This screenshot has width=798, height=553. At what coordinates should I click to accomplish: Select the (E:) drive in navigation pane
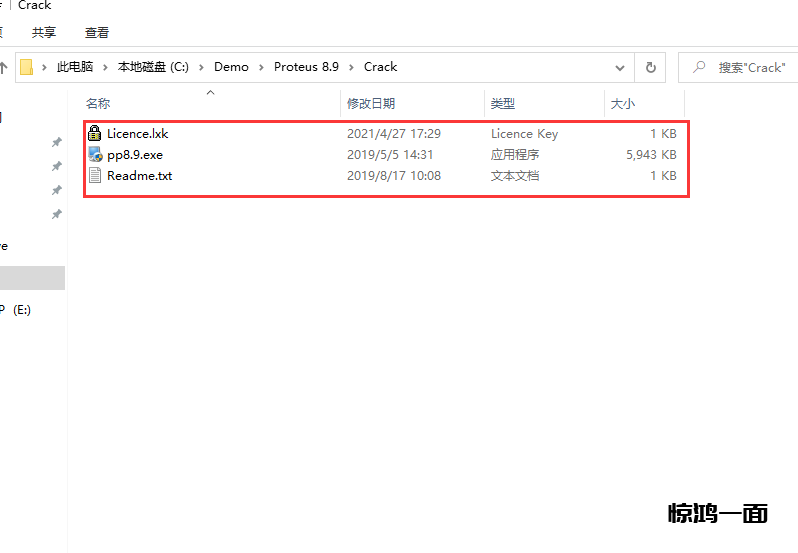21,310
